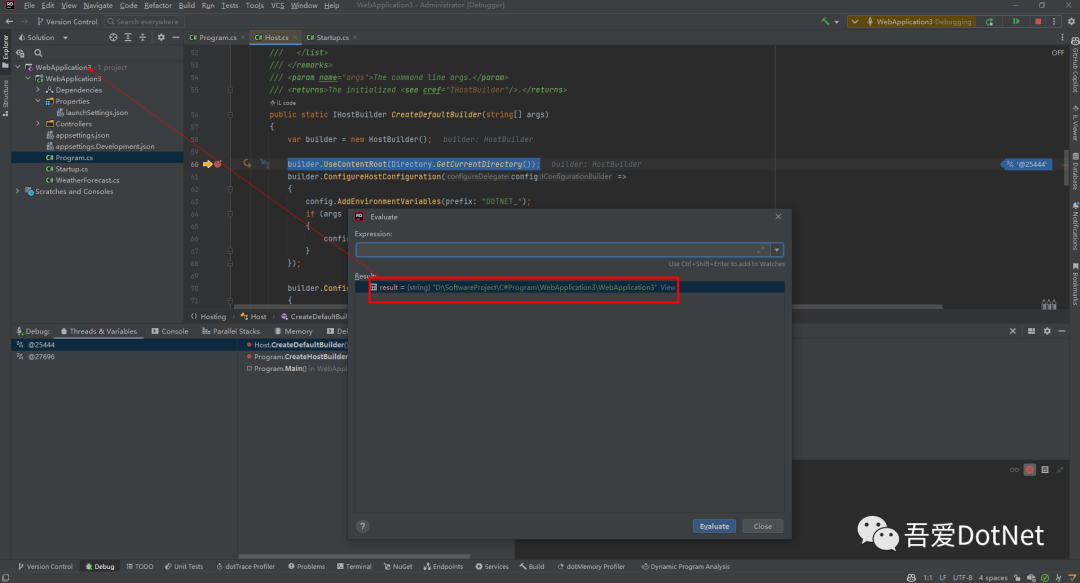Select thread @27696 in Threads list
This screenshot has width=1080, height=583.
click(x=124, y=357)
